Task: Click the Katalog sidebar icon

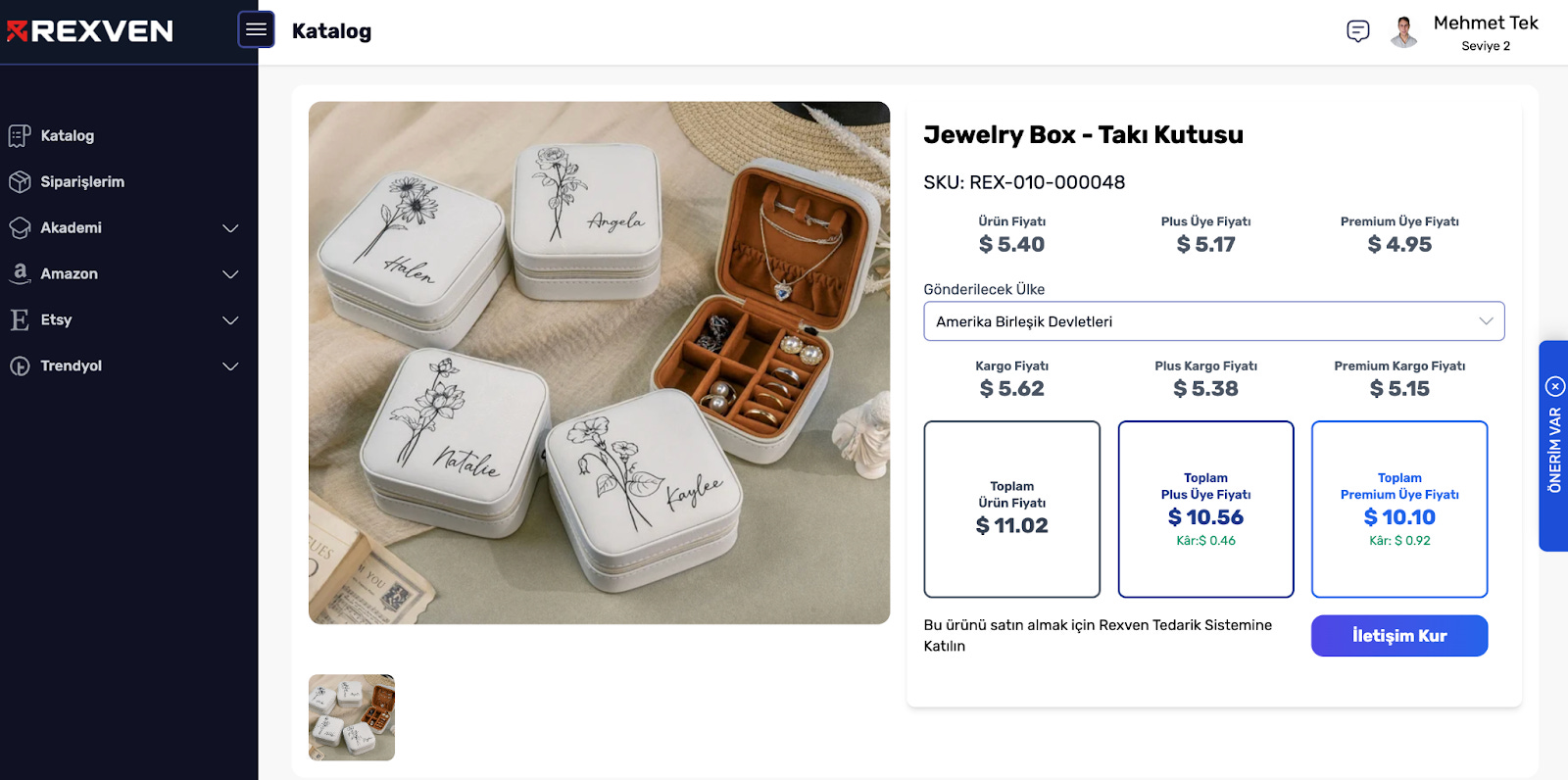Action: pos(20,135)
